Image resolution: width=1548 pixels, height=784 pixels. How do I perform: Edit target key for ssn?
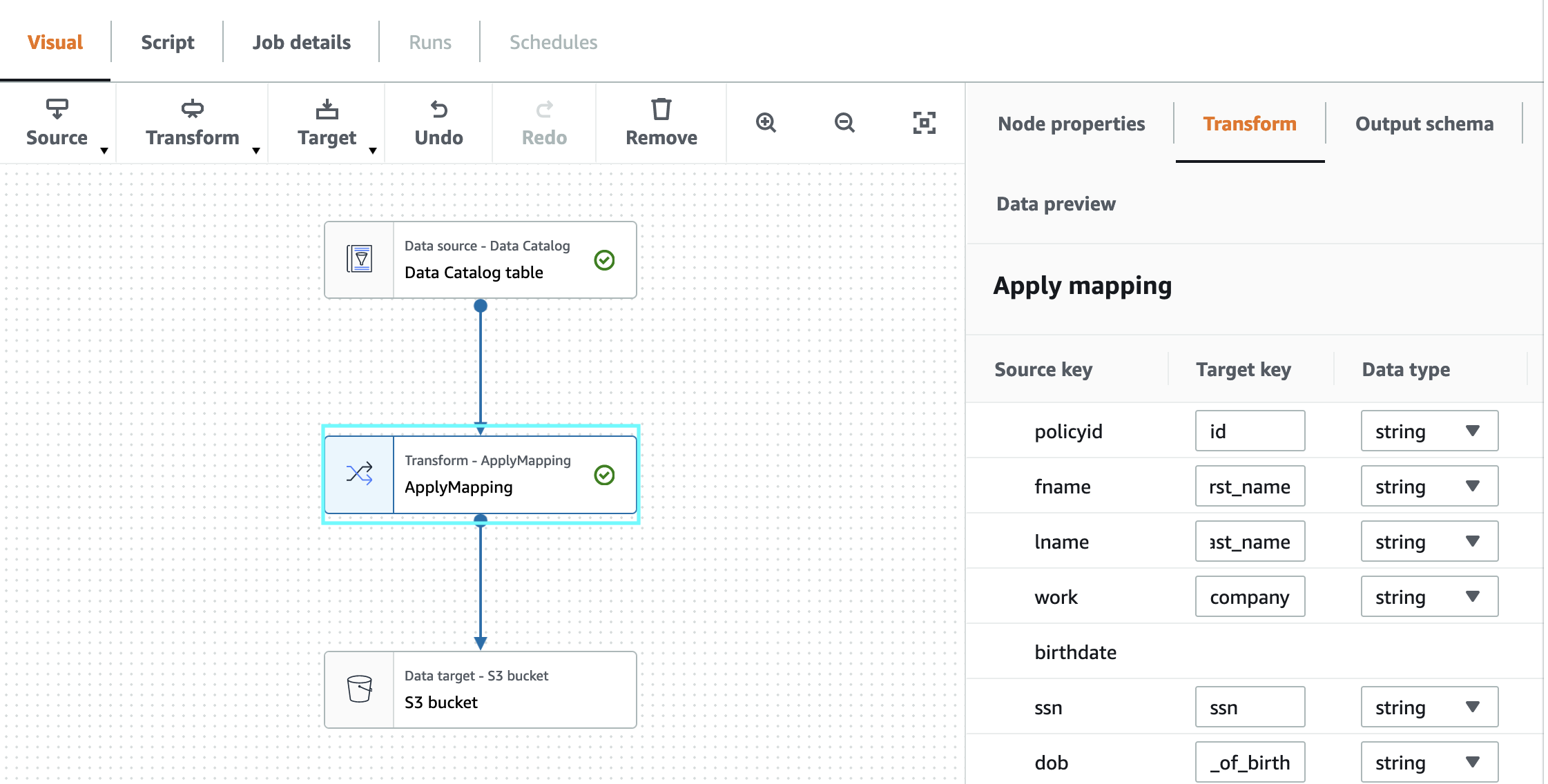coord(1250,707)
